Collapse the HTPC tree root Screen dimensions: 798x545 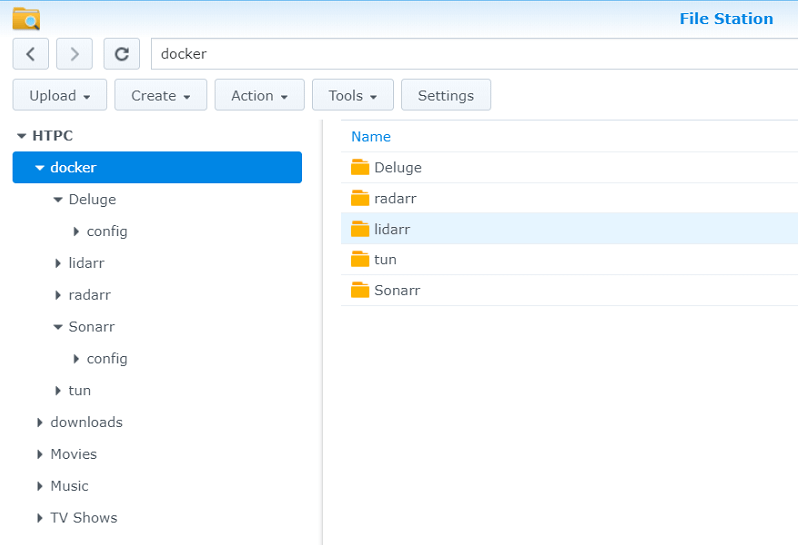pos(21,136)
